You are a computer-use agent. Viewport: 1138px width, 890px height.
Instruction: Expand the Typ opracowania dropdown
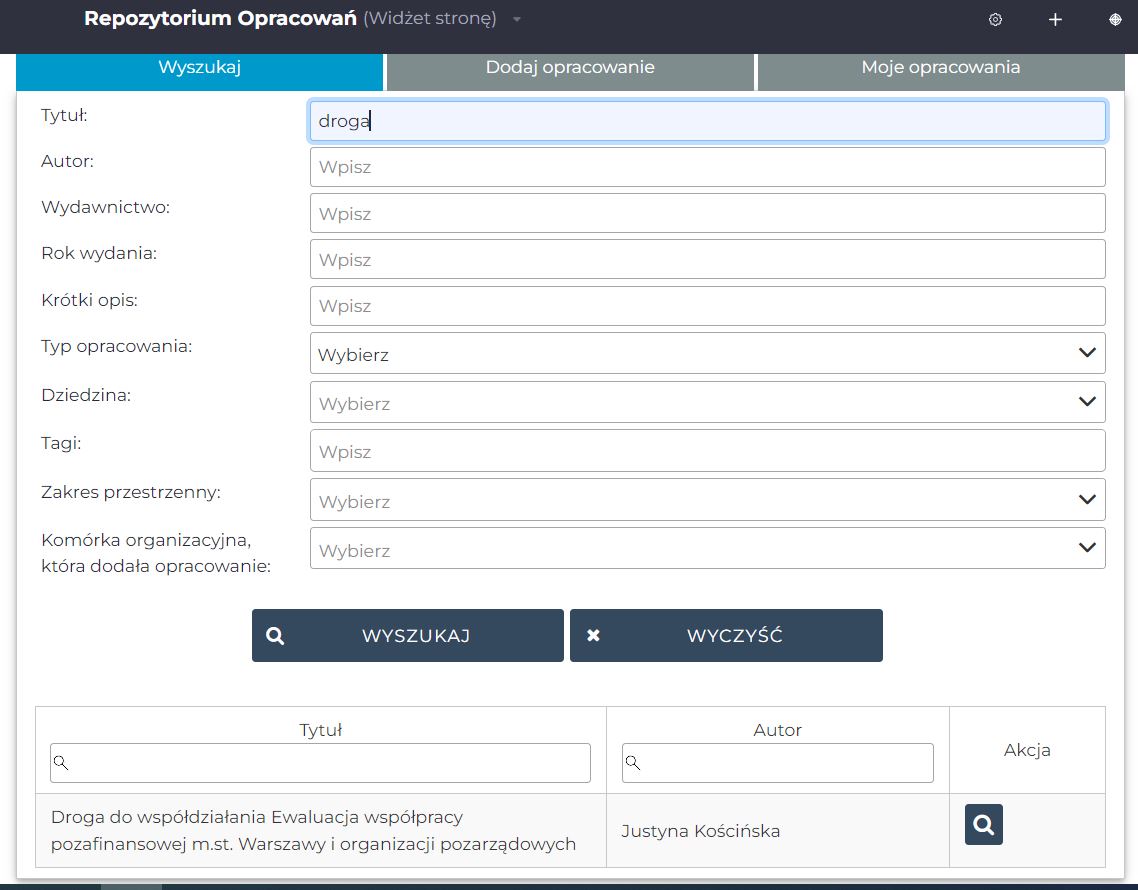[707, 353]
